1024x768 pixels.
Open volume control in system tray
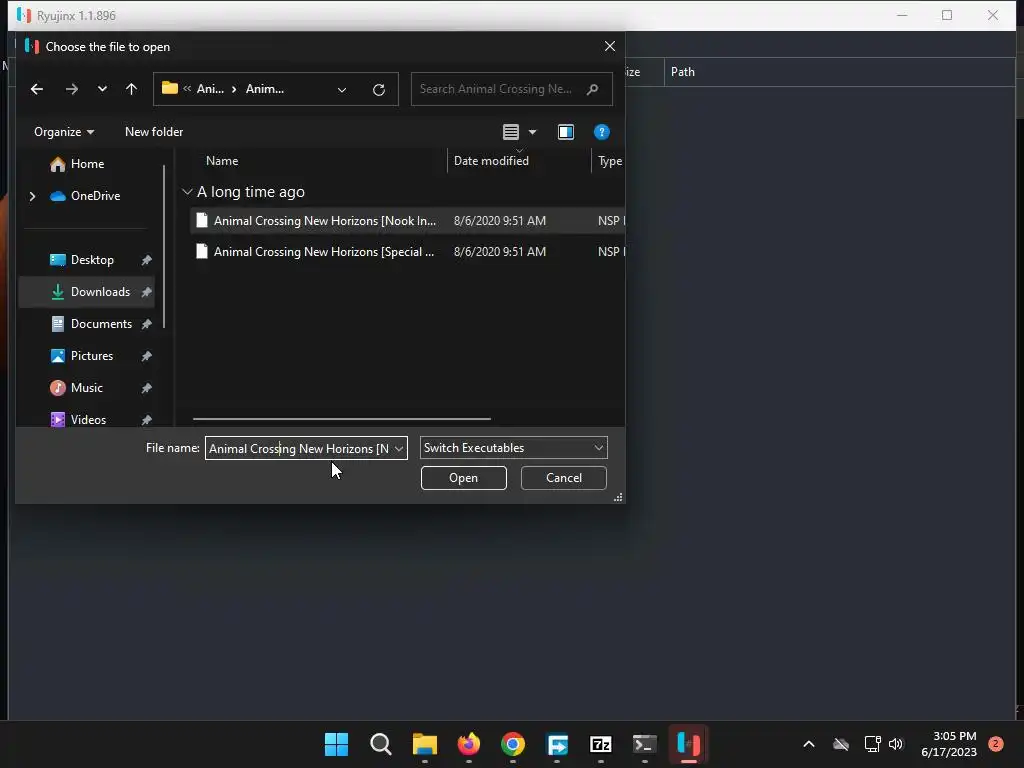tap(895, 744)
